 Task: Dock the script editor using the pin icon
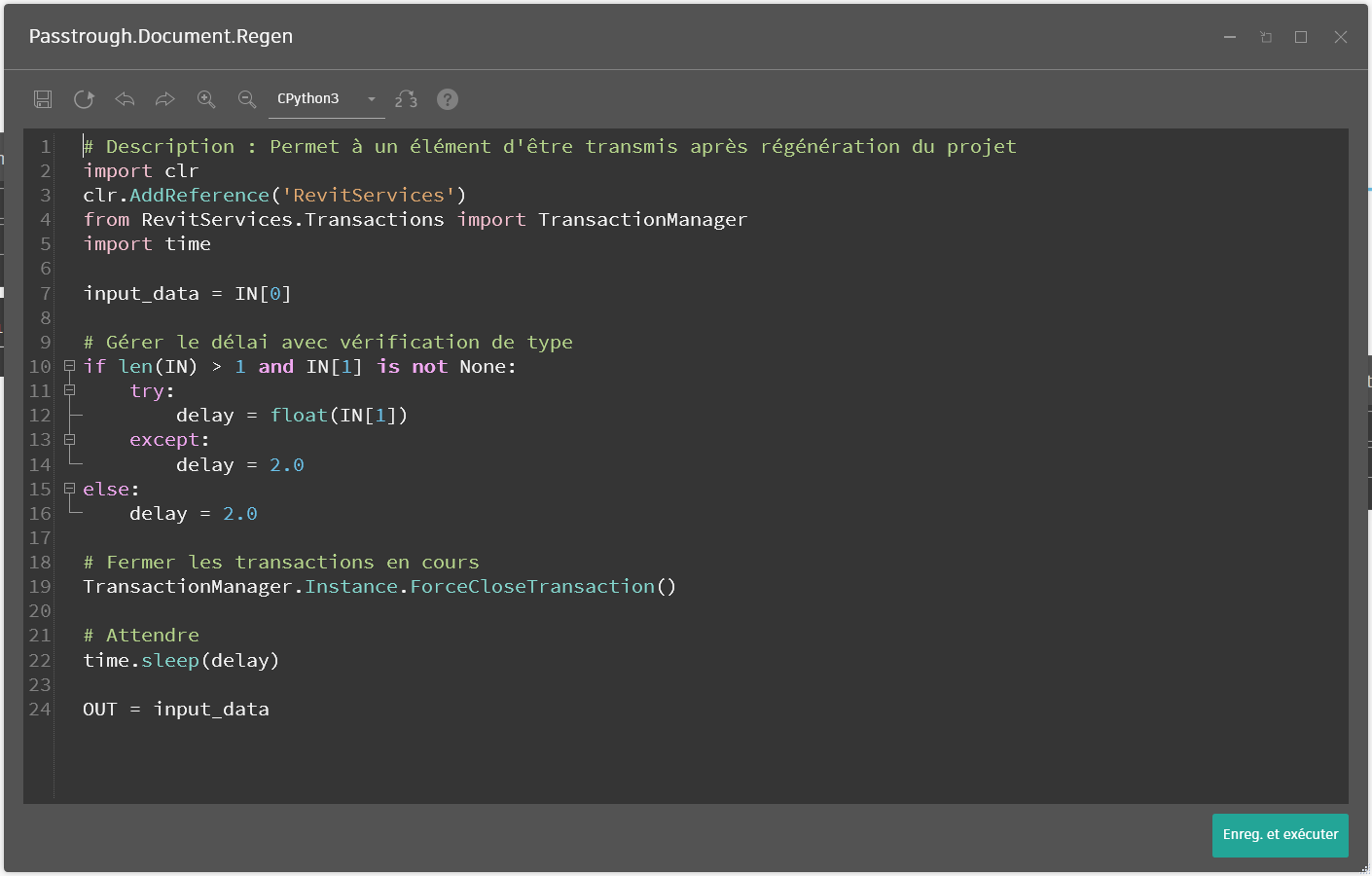(1266, 37)
